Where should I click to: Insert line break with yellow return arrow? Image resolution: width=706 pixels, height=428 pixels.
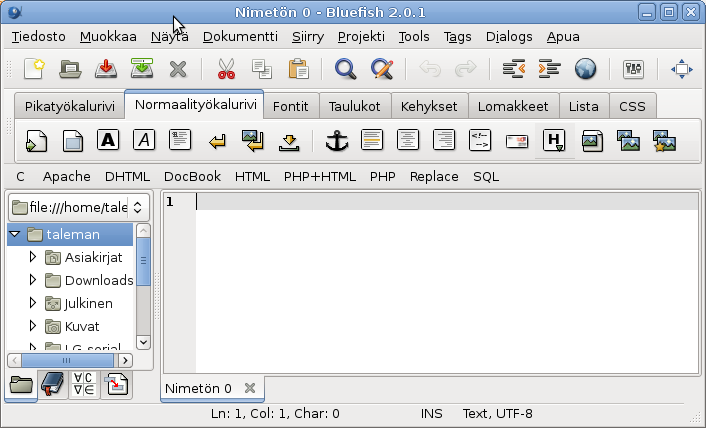pyautogui.click(x=217, y=142)
